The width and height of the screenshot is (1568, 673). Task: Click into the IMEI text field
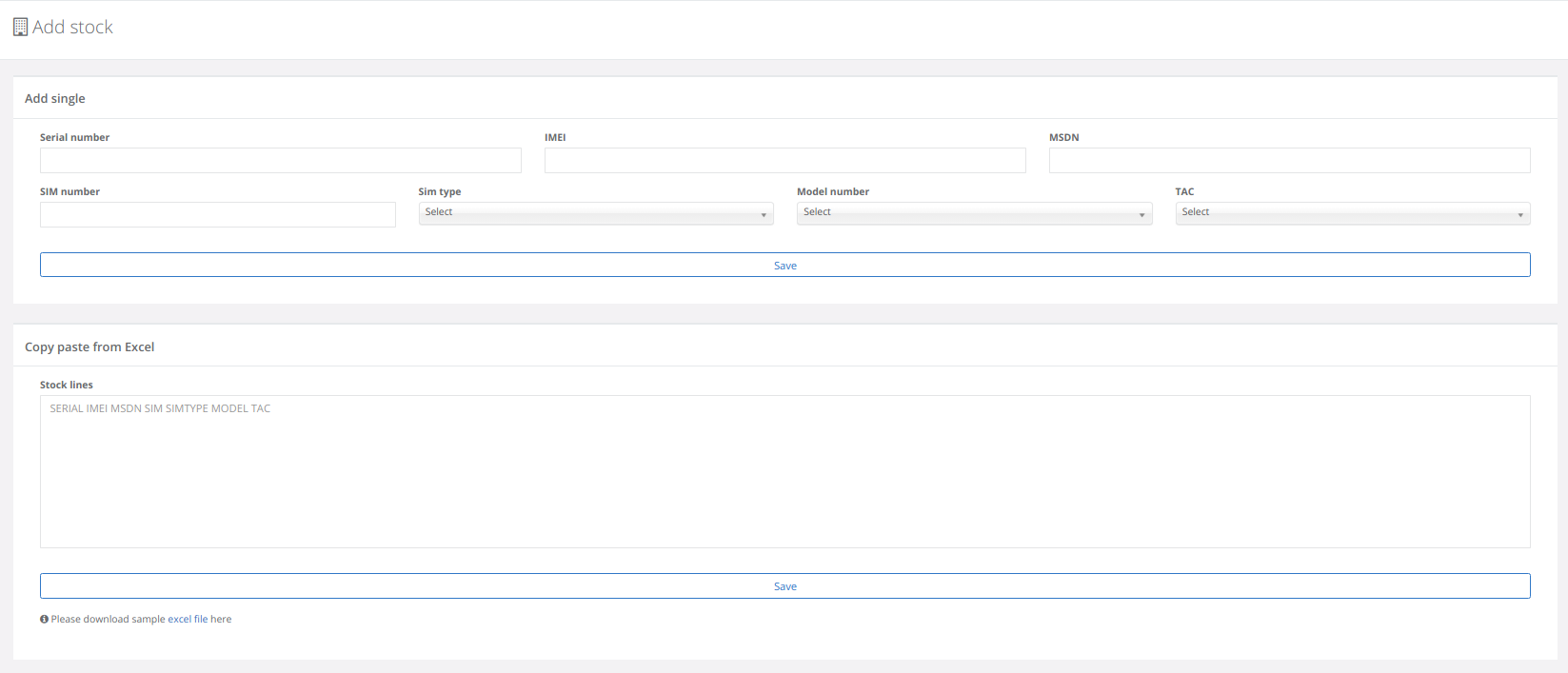click(x=784, y=160)
